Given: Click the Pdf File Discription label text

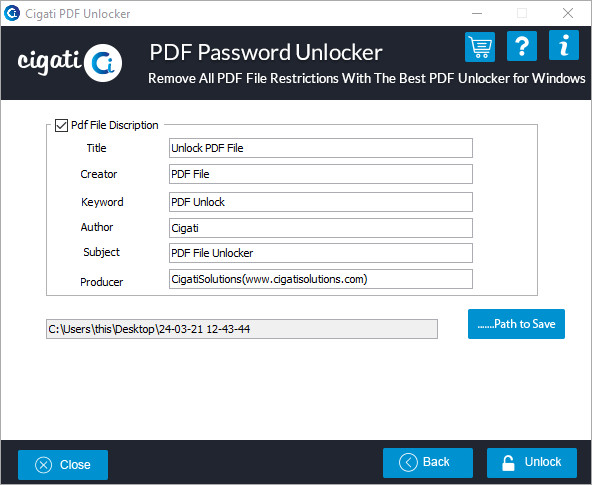Looking at the screenshot, I should click(x=115, y=125).
